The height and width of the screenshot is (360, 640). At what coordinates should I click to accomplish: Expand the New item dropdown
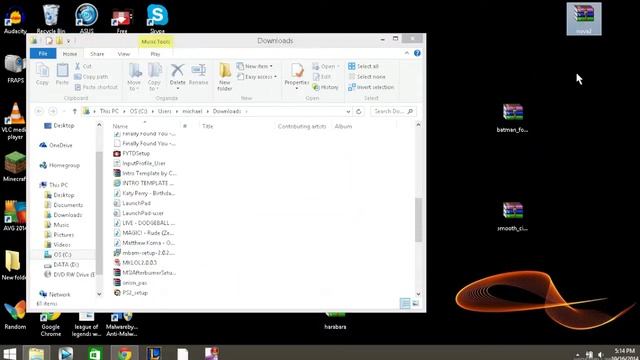coord(255,66)
